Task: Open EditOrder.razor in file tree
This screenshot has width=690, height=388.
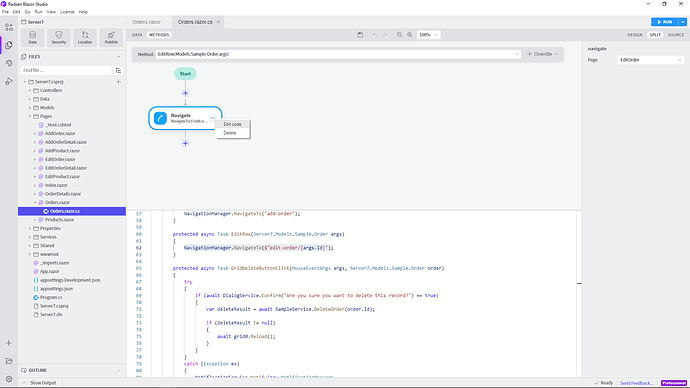Action: tap(60, 159)
